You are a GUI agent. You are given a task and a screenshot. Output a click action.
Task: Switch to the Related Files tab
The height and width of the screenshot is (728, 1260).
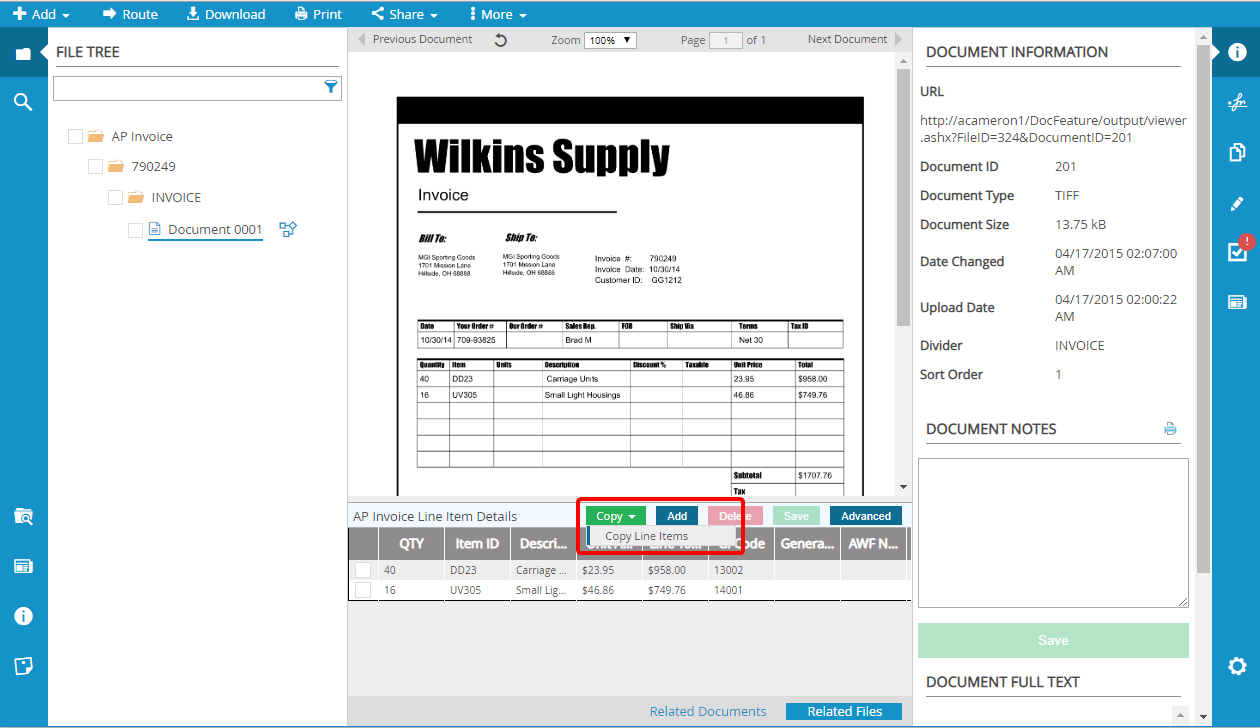(x=844, y=711)
